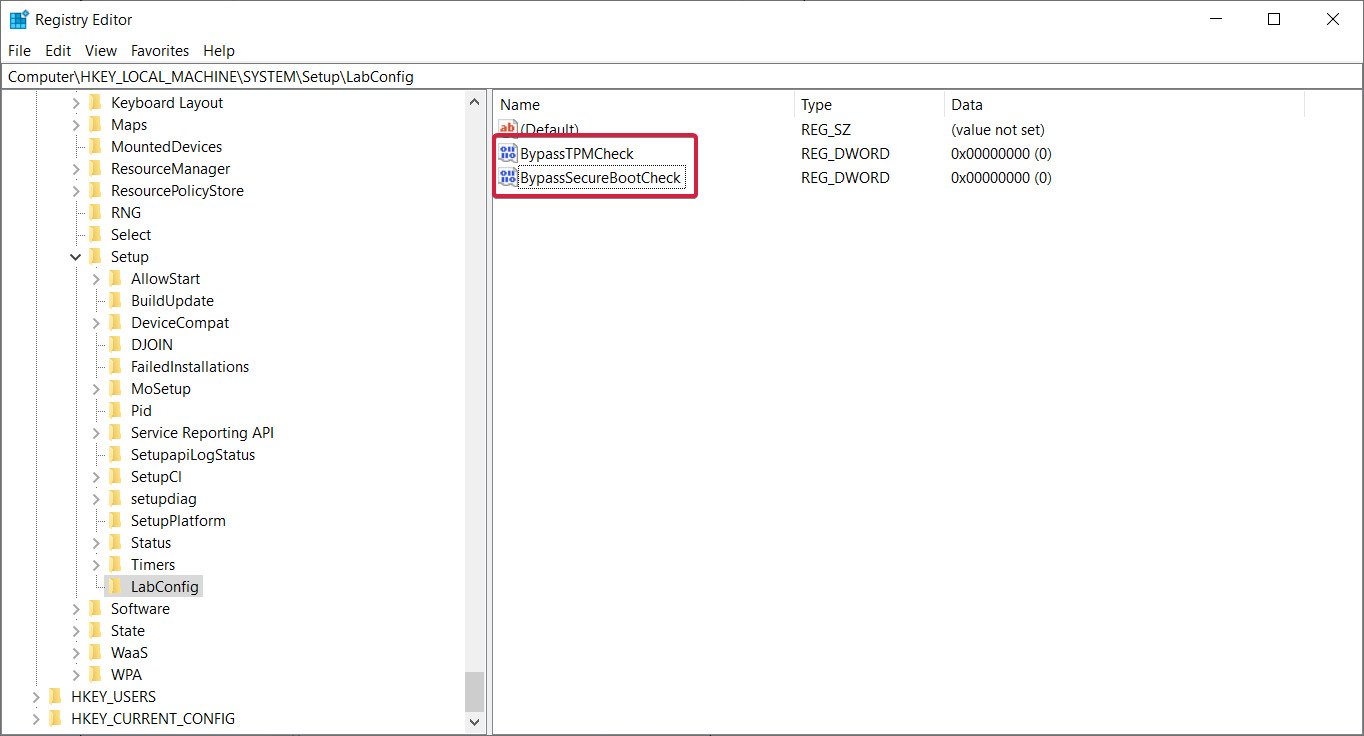Viewport: 1364px width, 736px height.
Task: Expand the HKEY_CURRENT_CONFIG hive
Action: coord(36,719)
